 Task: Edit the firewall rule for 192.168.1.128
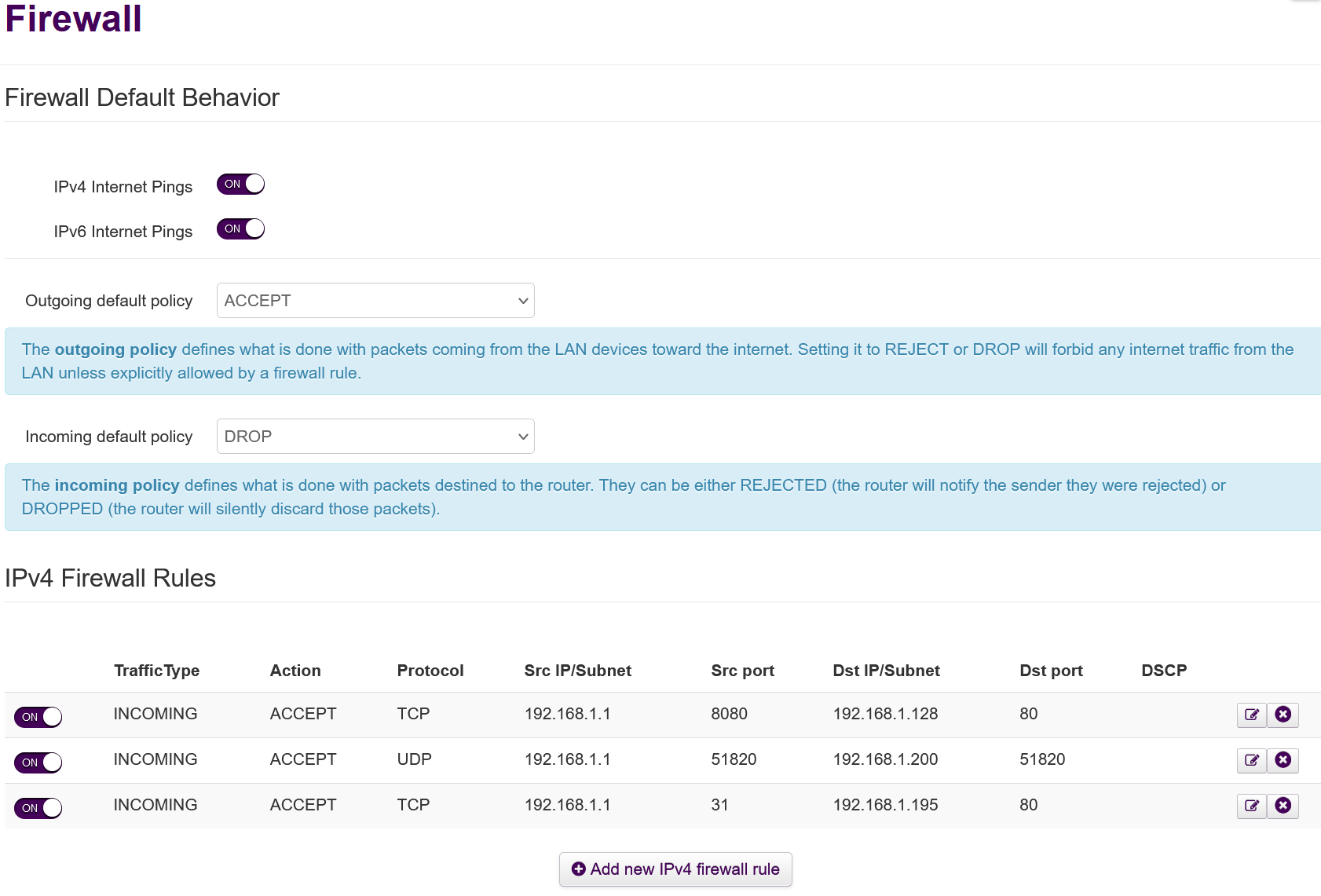[1252, 715]
